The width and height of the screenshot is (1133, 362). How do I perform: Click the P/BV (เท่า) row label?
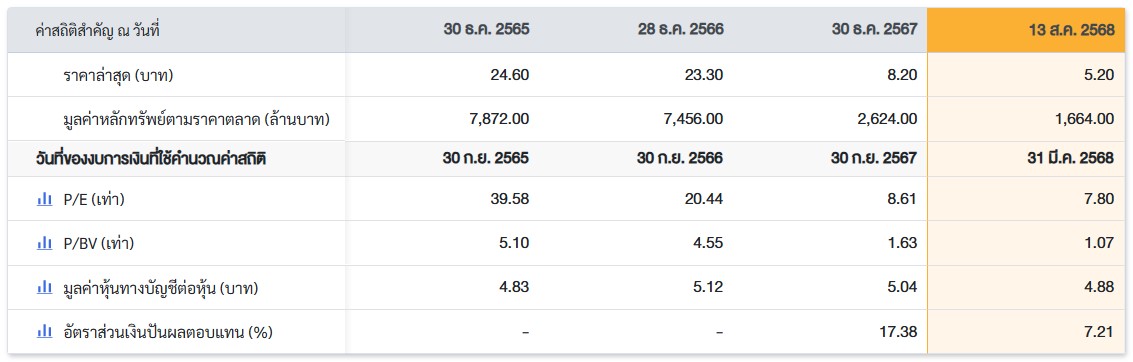(x=98, y=244)
